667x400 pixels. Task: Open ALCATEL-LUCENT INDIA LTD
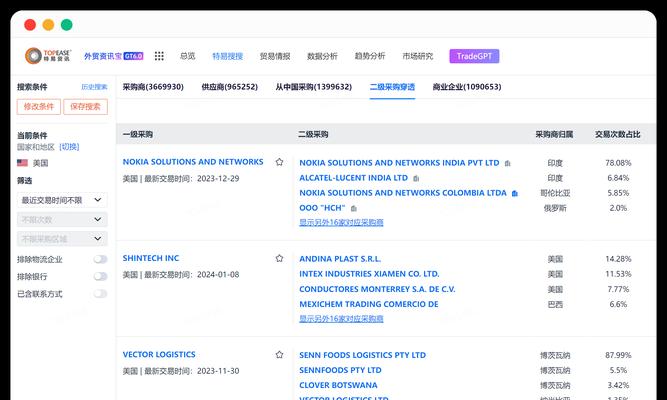(353, 178)
